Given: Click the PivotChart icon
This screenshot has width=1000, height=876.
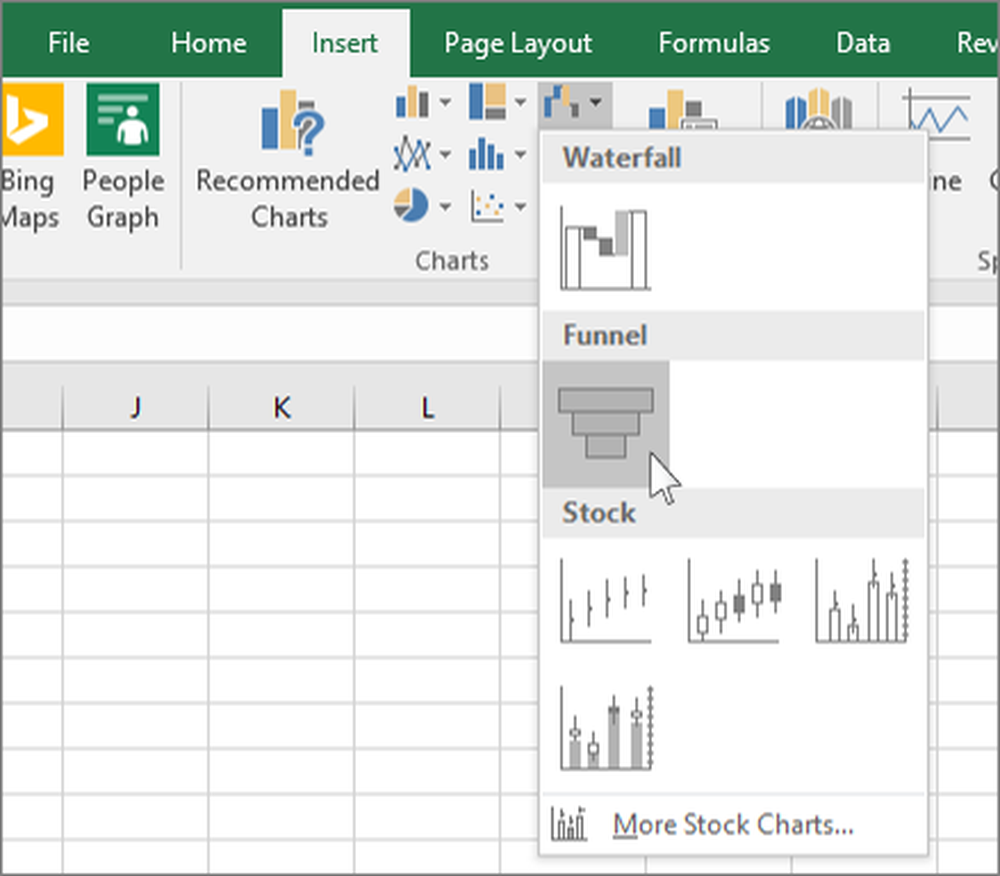Looking at the screenshot, I should 682,110.
